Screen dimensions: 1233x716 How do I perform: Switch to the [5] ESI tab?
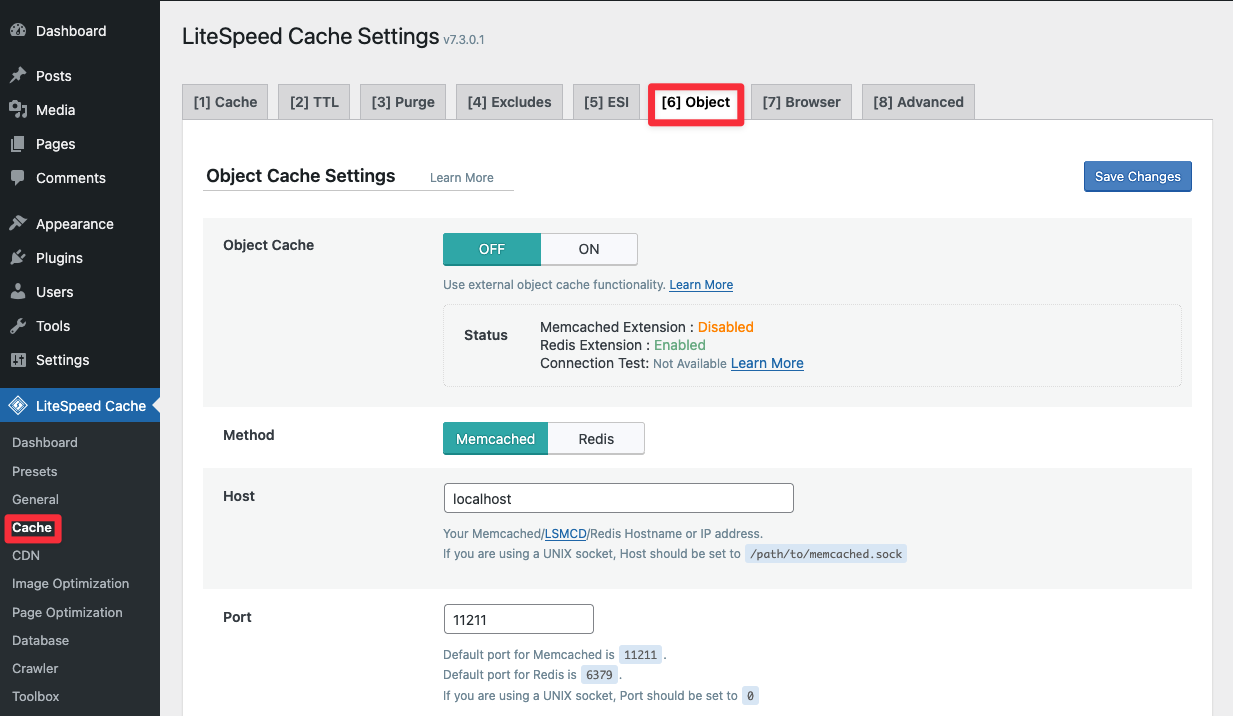click(607, 102)
